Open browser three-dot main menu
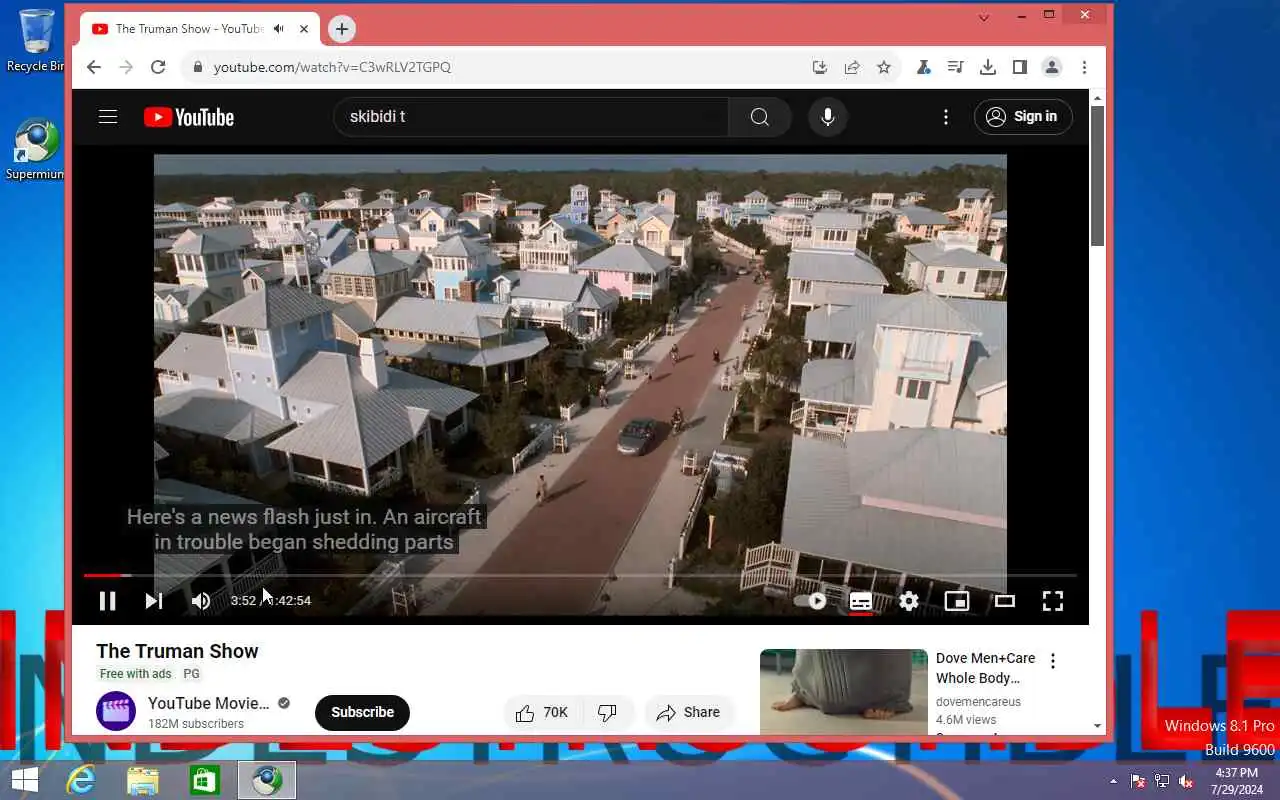Viewport: 1280px width, 800px height. pyautogui.click(x=1084, y=67)
